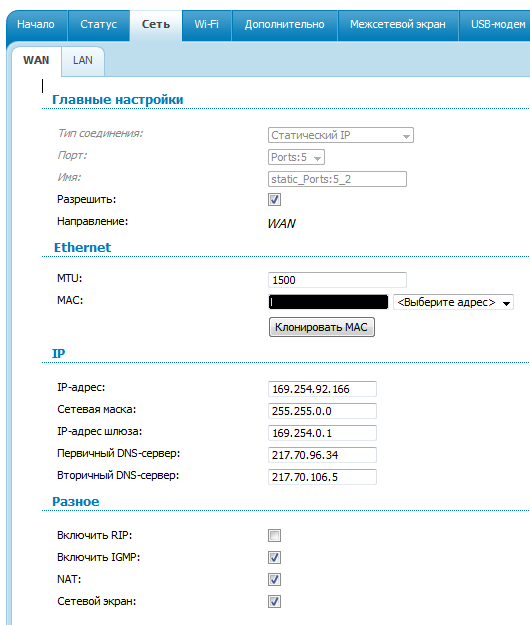Uncheck the Включить IGMP checkbox
The image size is (530, 625).
click(x=275, y=557)
